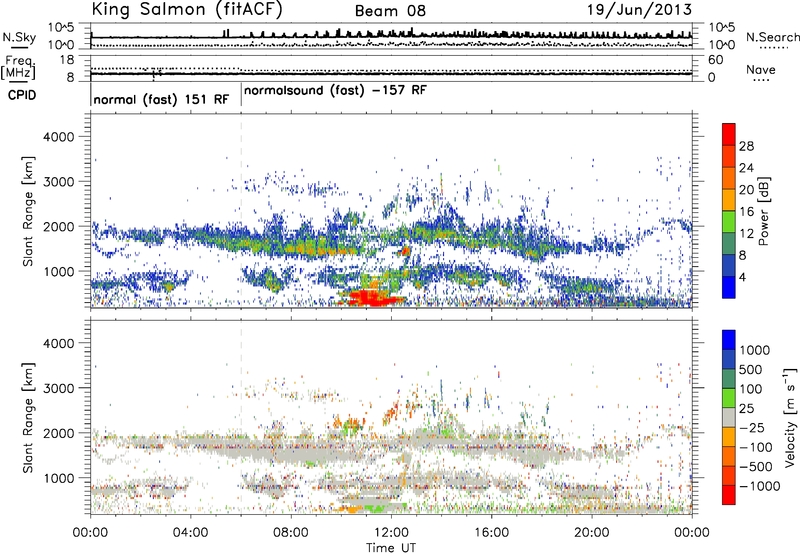Click the 'N.Search' legend label

coord(772,37)
